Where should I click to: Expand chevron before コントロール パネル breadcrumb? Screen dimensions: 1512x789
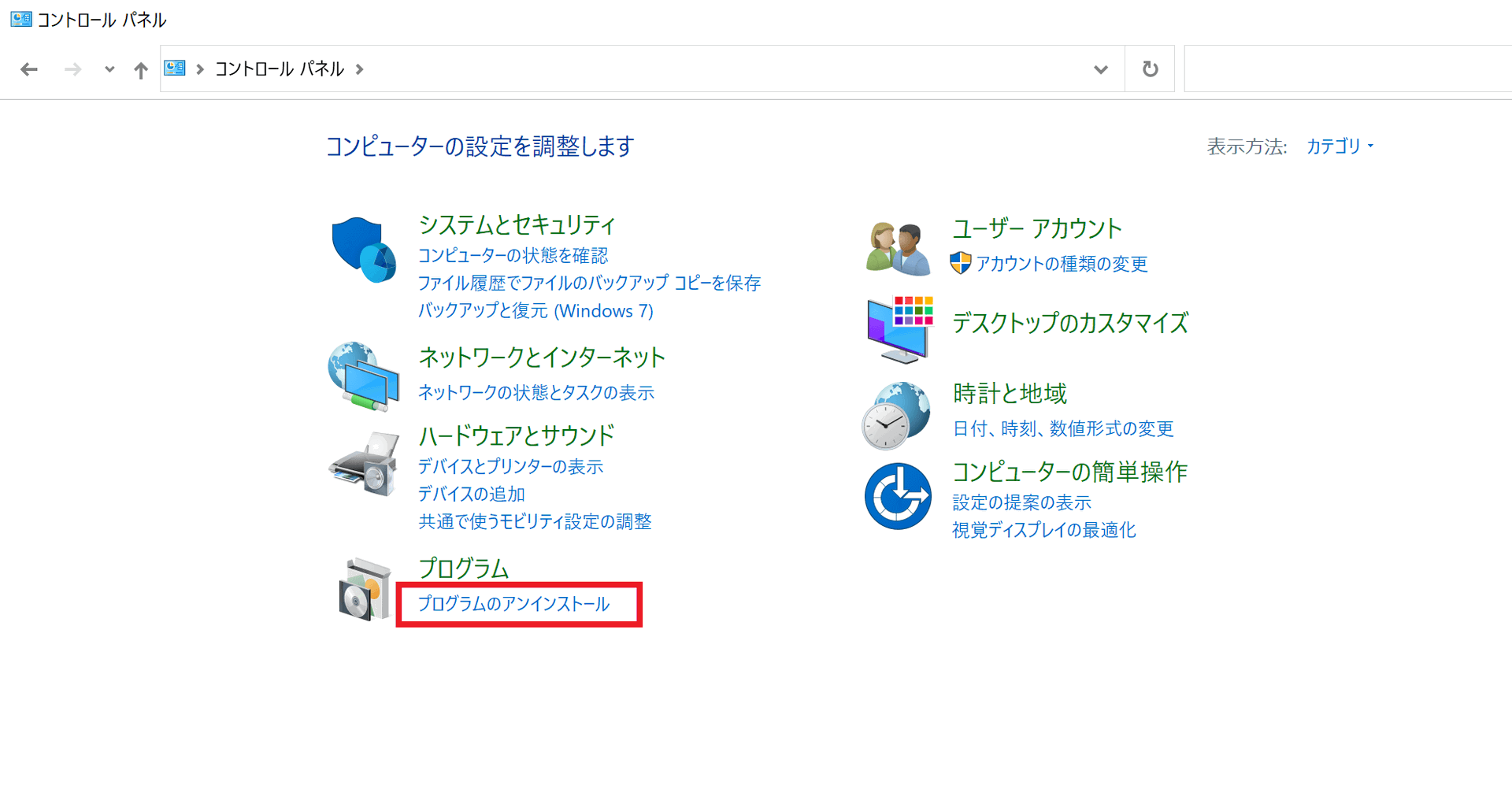click(x=200, y=69)
